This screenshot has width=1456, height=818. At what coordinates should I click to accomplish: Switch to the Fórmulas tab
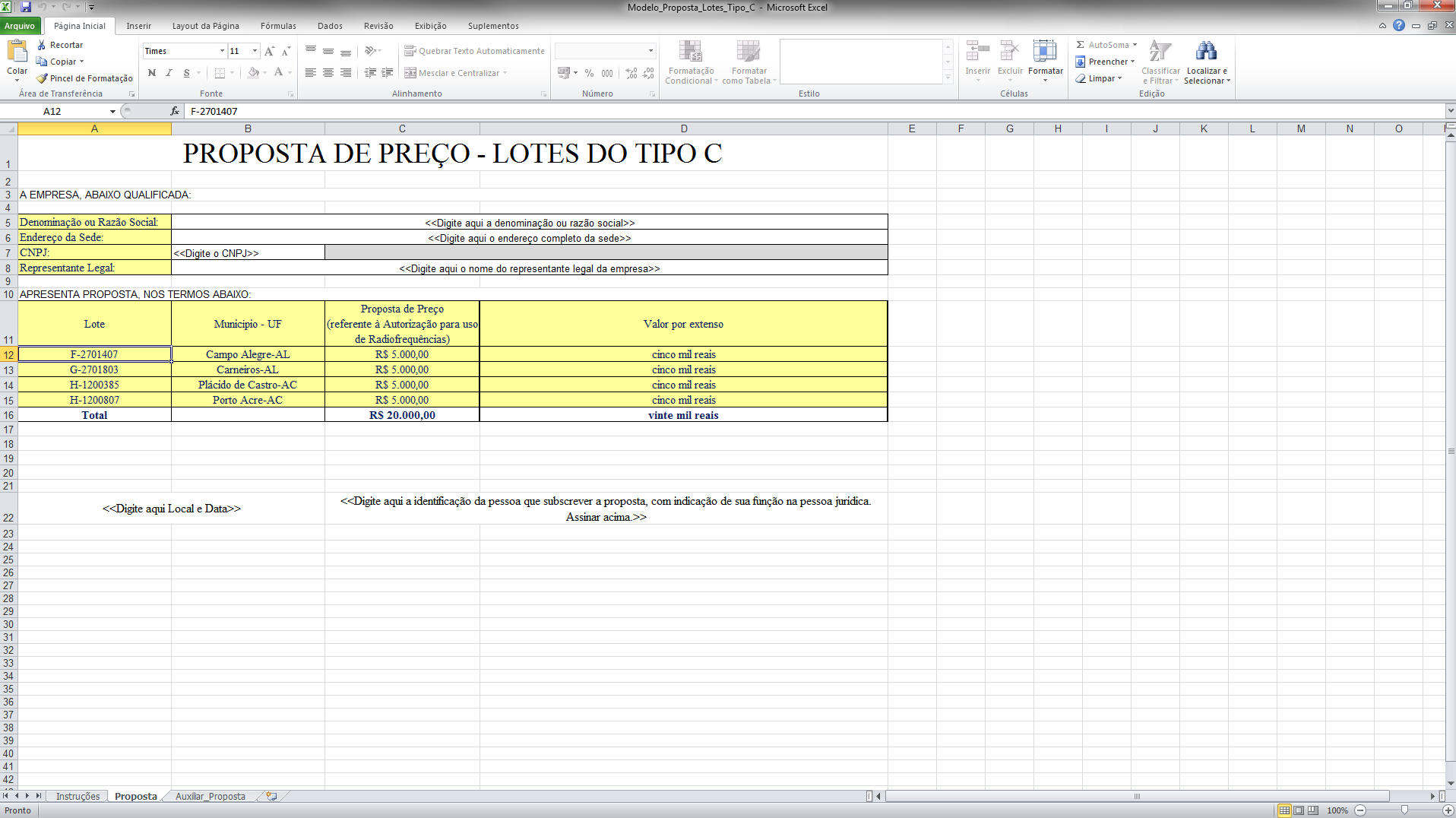278,26
